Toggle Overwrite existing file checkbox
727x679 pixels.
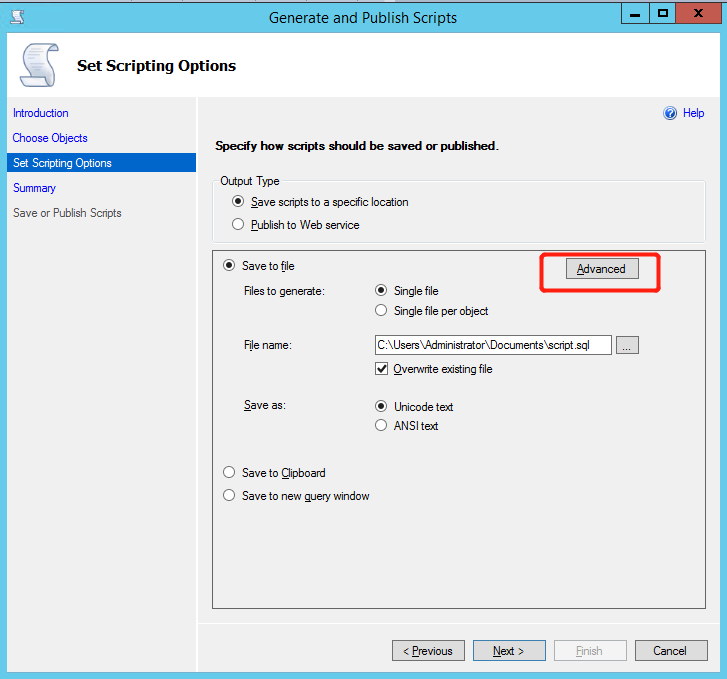click(x=381, y=369)
